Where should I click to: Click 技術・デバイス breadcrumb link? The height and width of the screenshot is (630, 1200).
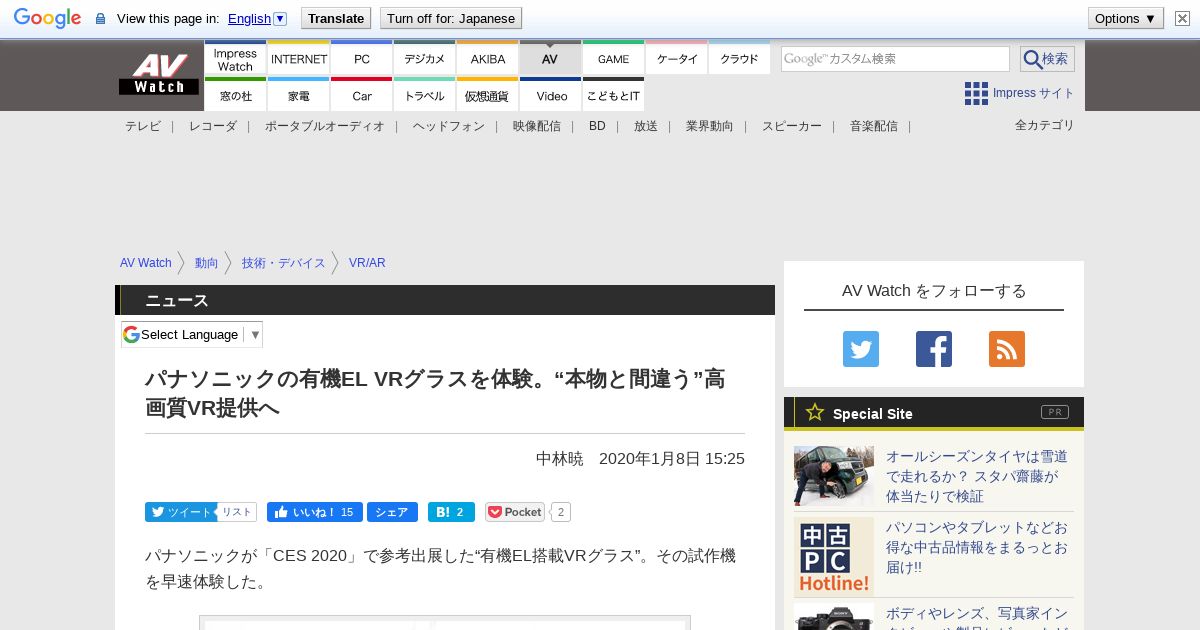pos(284,263)
